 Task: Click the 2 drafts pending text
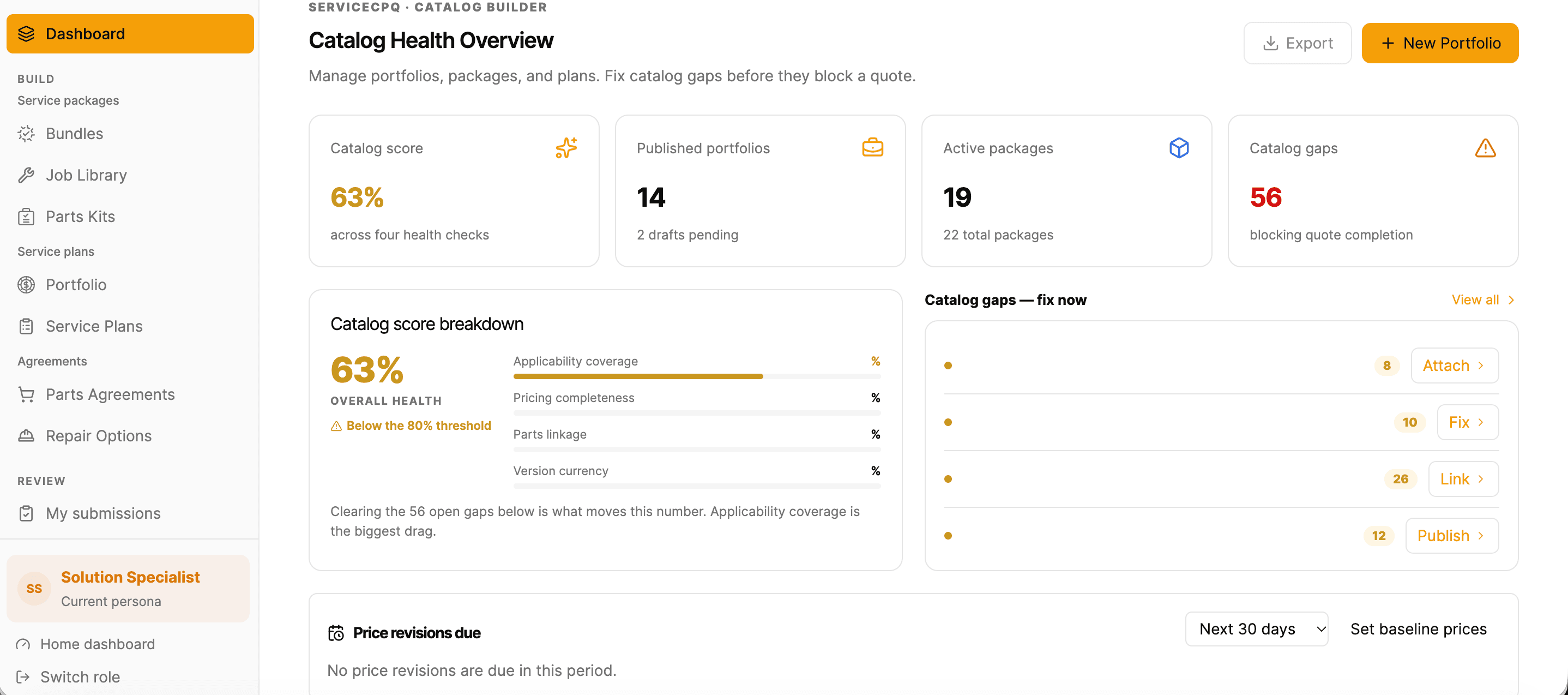687,235
